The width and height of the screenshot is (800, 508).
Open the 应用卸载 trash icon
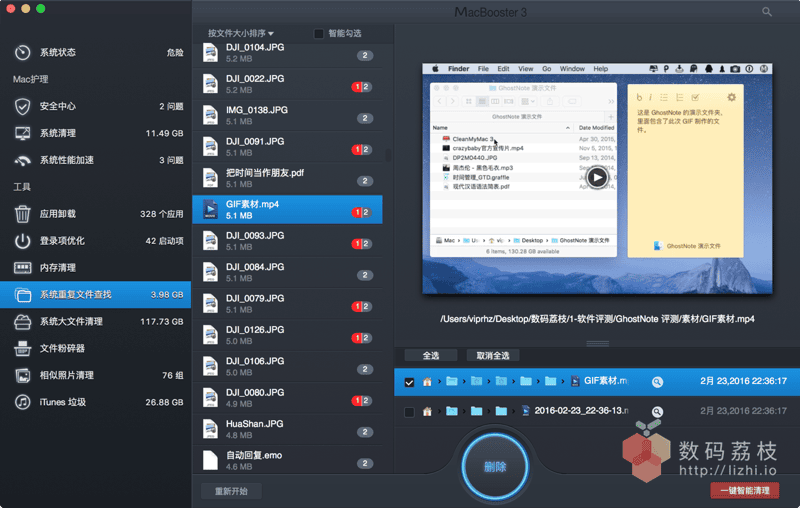coord(22,214)
